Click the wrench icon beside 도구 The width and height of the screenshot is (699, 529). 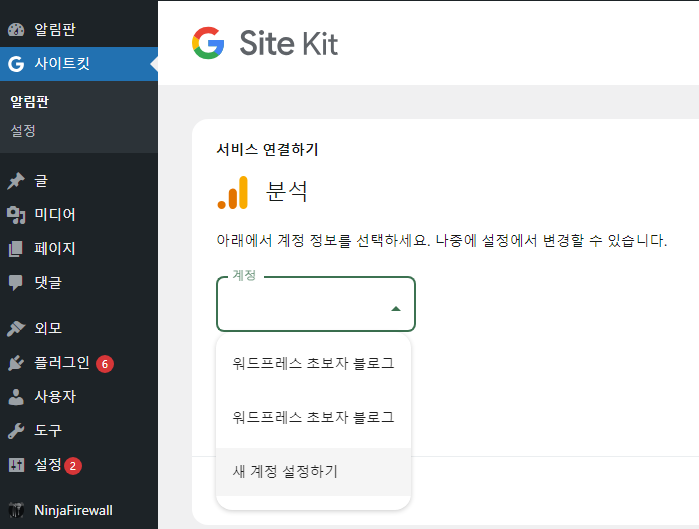[16, 431]
